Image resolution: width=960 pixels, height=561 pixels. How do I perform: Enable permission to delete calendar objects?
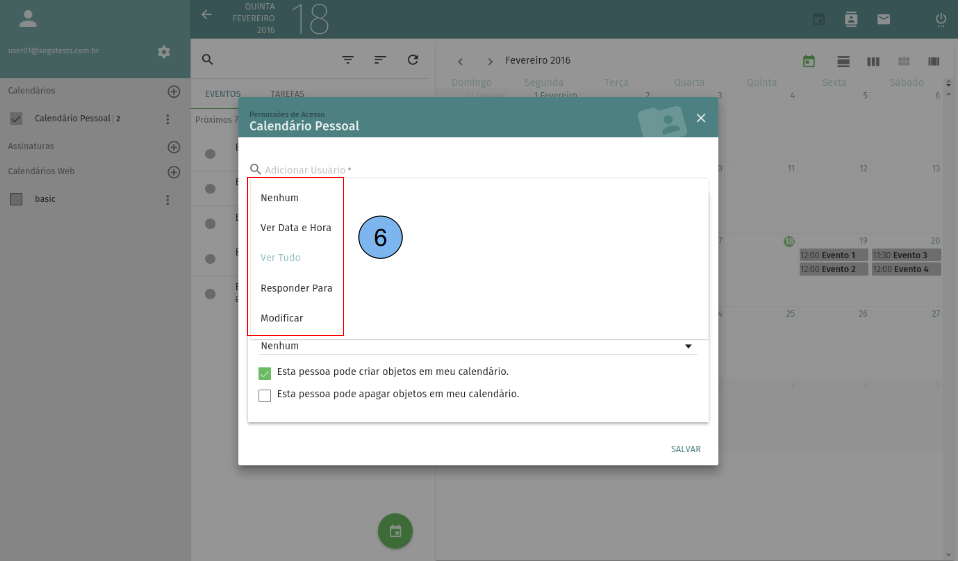point(265,395)
